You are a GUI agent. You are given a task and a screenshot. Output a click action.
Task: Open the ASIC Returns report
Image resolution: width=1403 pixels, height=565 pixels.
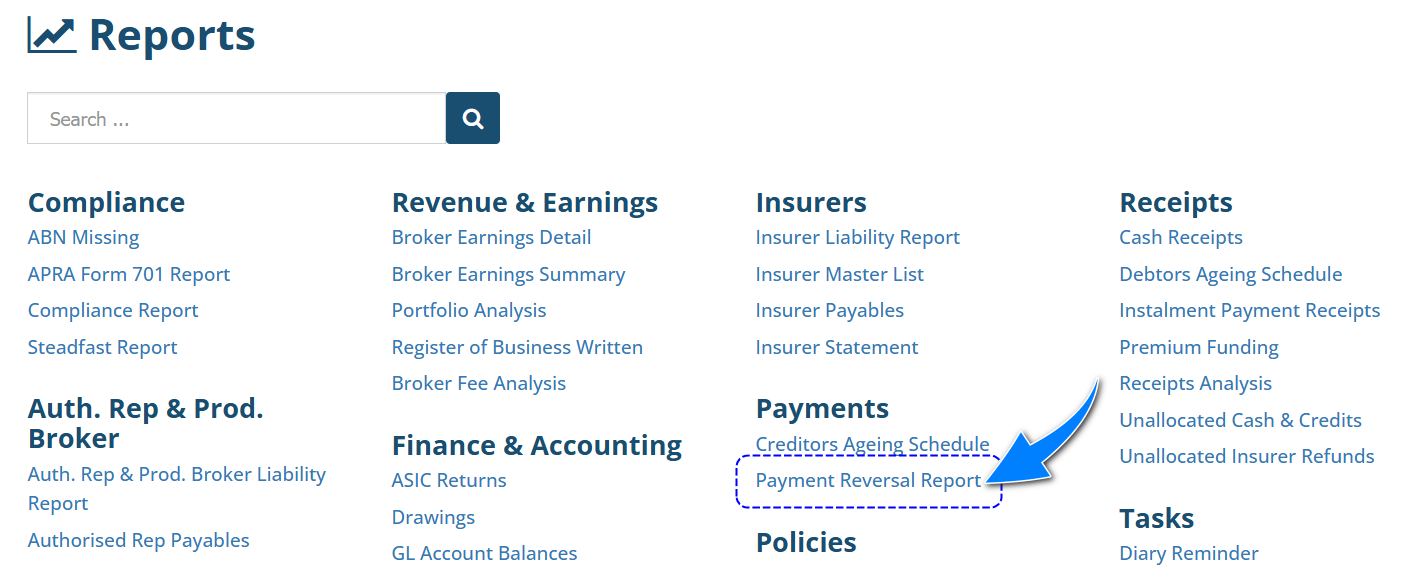pyautogui.click(x=449, y=480)
